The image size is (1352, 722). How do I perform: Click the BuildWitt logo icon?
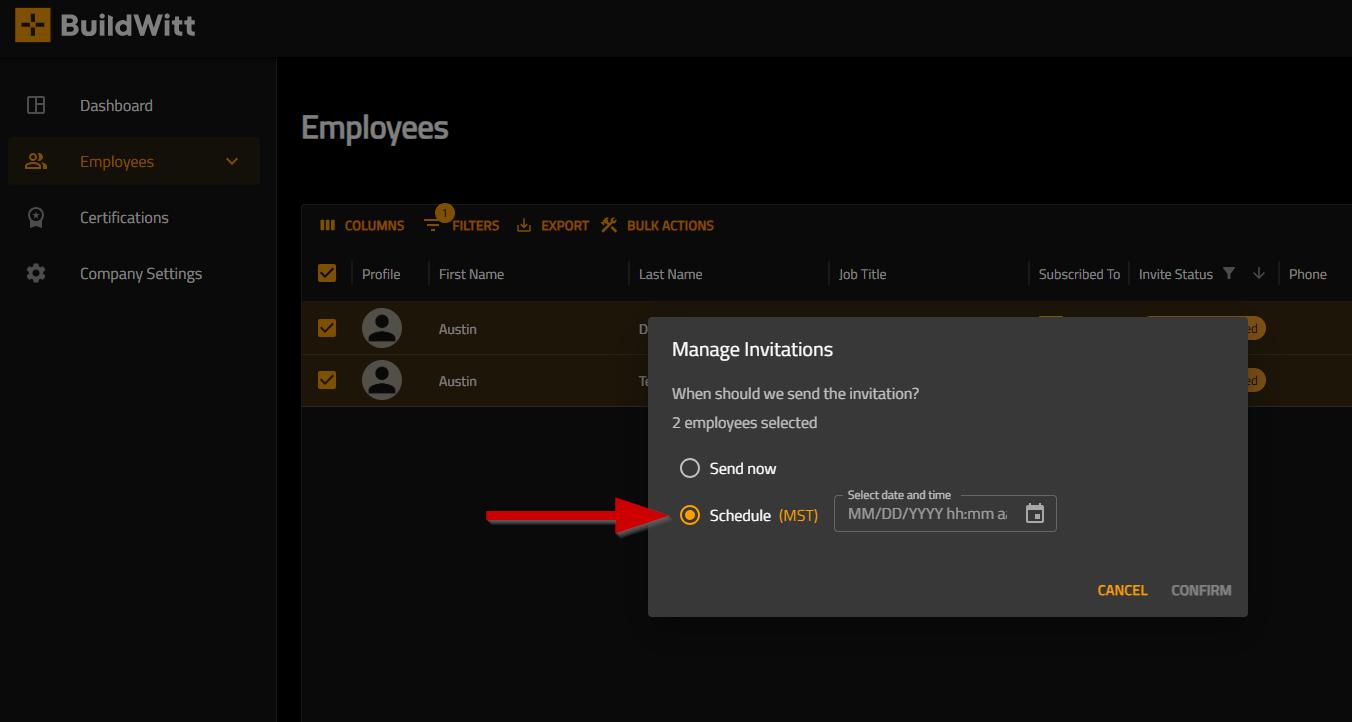click(x=32, y=25)
